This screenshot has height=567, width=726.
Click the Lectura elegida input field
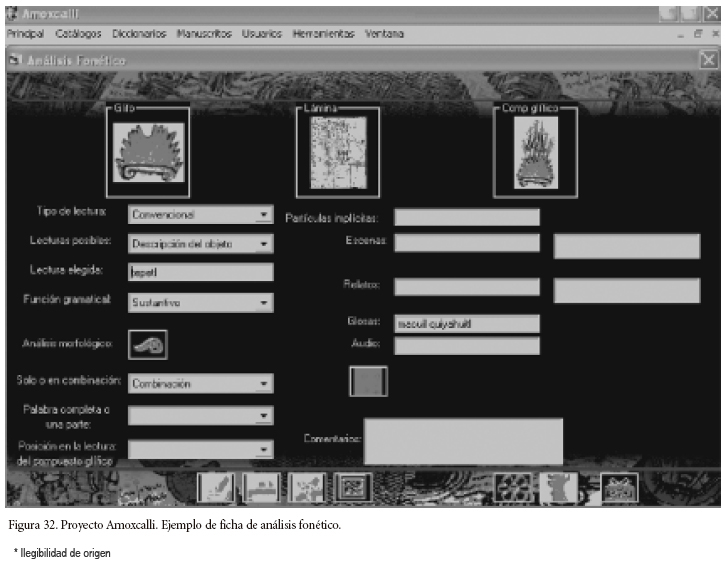(x=200, y=272)
